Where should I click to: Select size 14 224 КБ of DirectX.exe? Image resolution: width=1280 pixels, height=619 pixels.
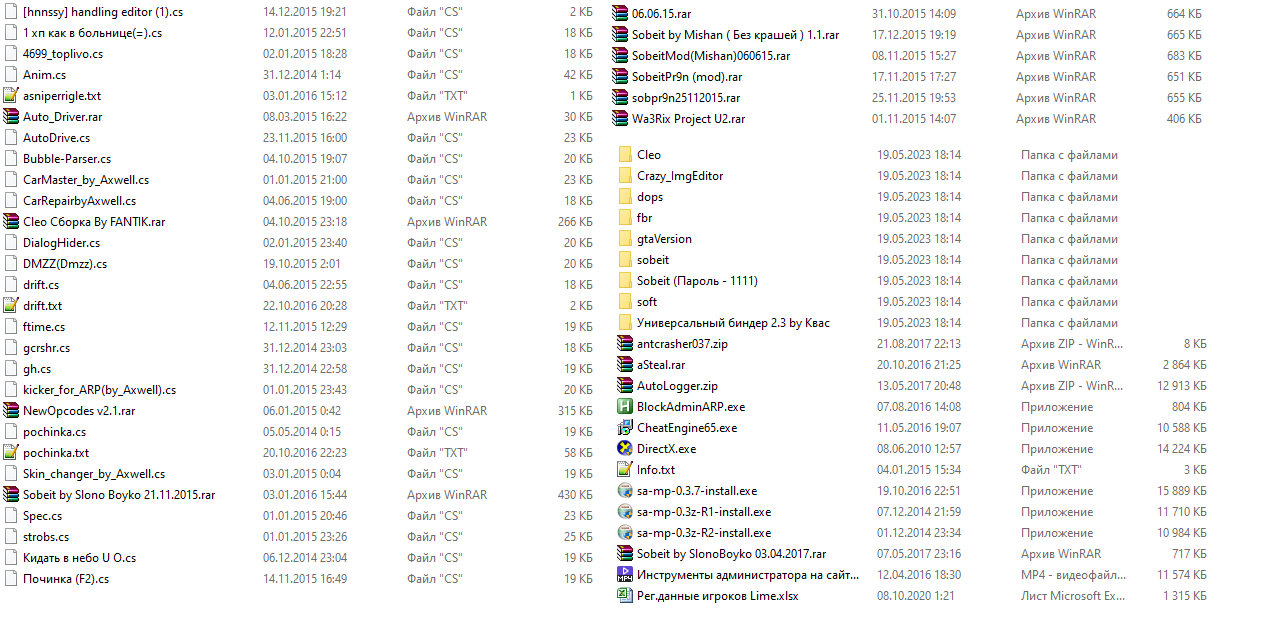[1182, 449]
